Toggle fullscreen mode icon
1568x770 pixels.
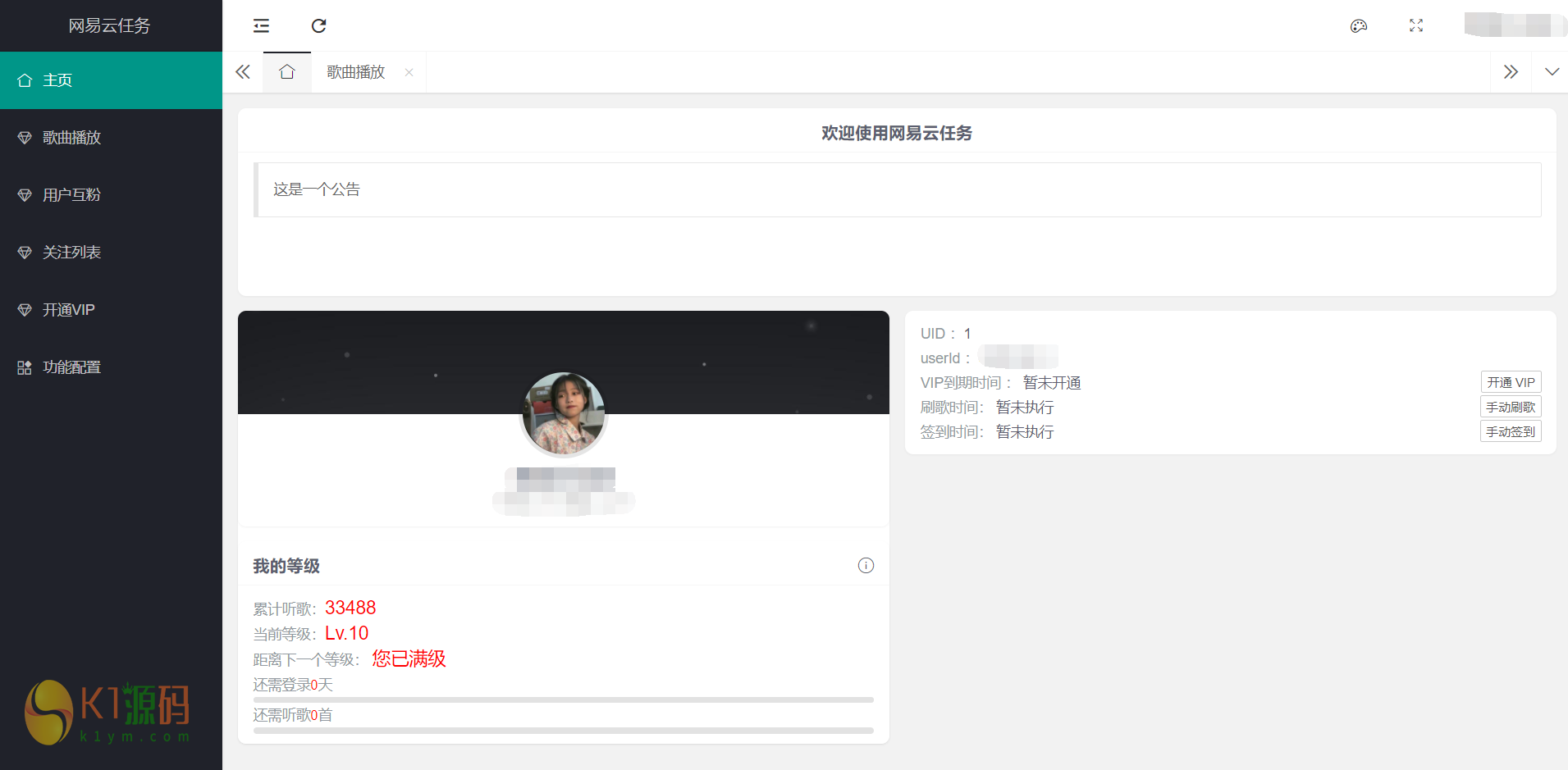click(1416, 26)
